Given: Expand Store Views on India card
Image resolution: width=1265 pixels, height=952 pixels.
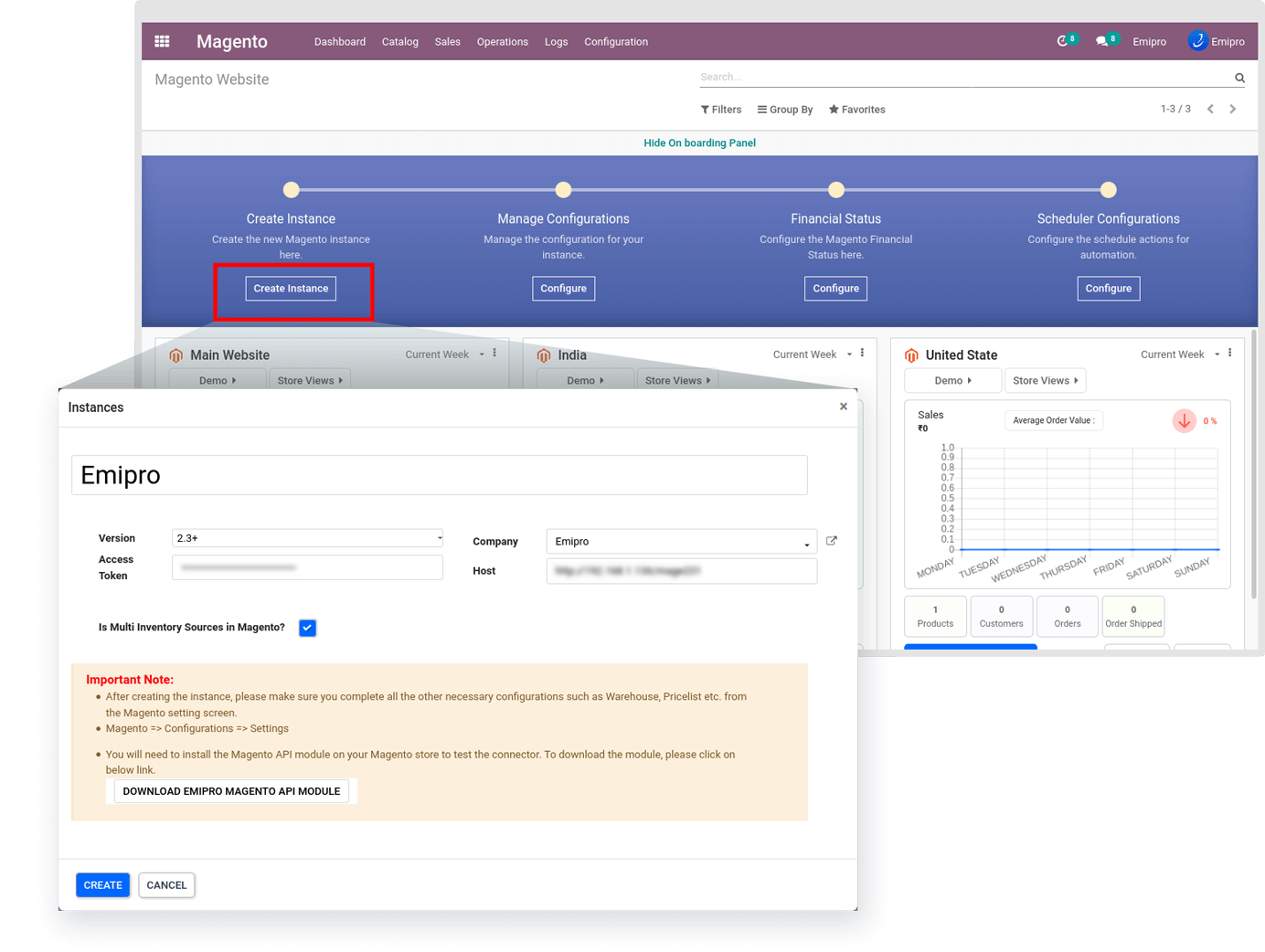Looking at the screenshot, I should tap(677, 380).
